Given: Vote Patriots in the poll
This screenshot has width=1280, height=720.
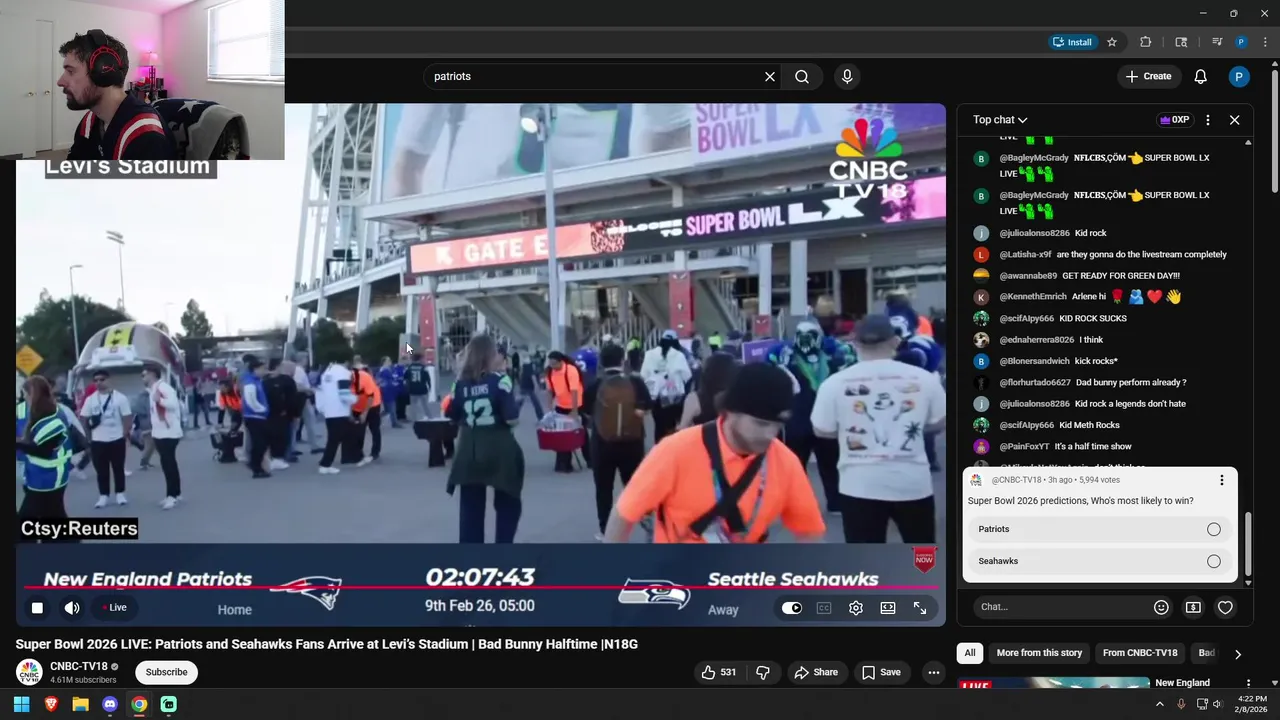Looking at the screenshot, I should tap(1100, 529).
